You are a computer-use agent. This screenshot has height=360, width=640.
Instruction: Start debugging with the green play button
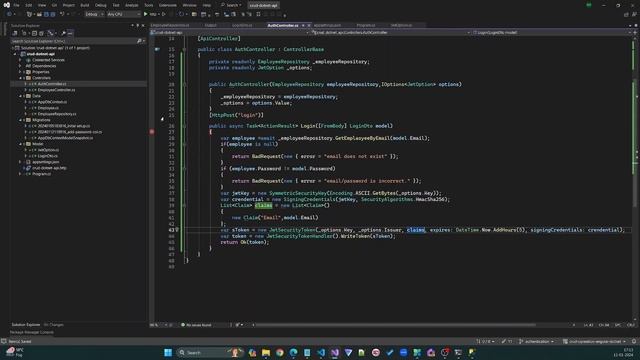(146, 14)
